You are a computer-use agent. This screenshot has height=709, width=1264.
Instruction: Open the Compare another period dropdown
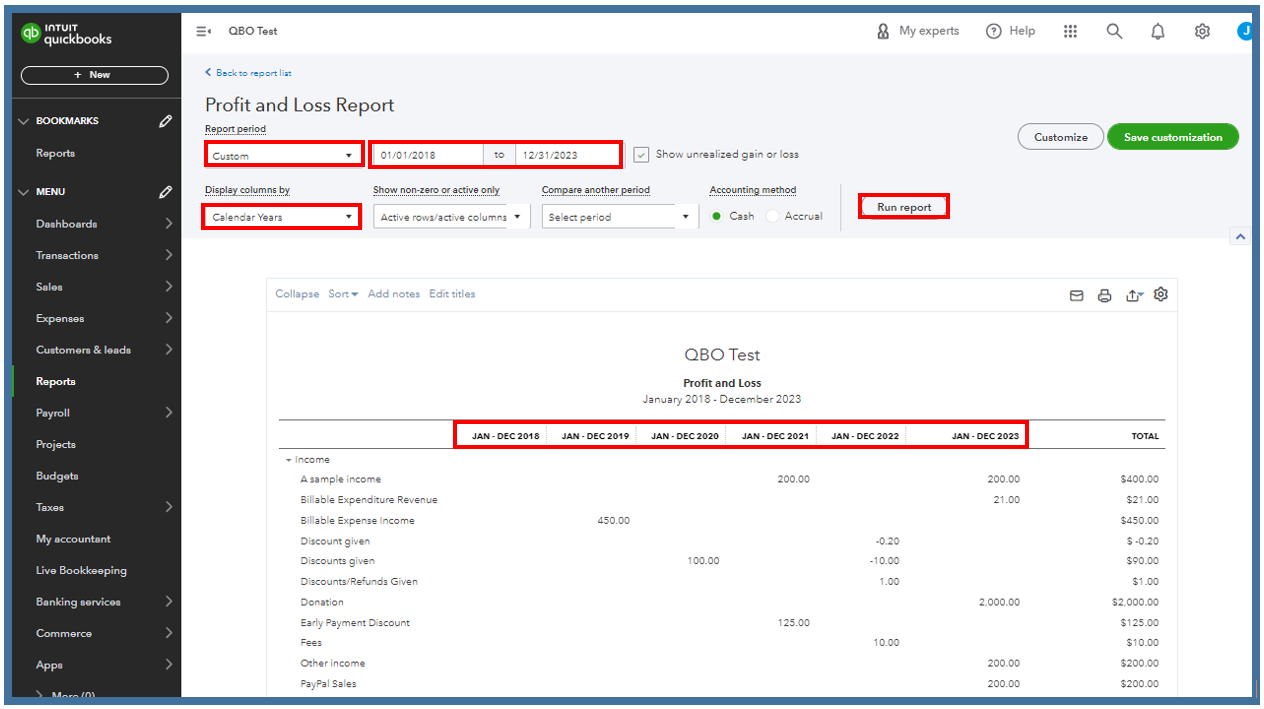(620, 217)
